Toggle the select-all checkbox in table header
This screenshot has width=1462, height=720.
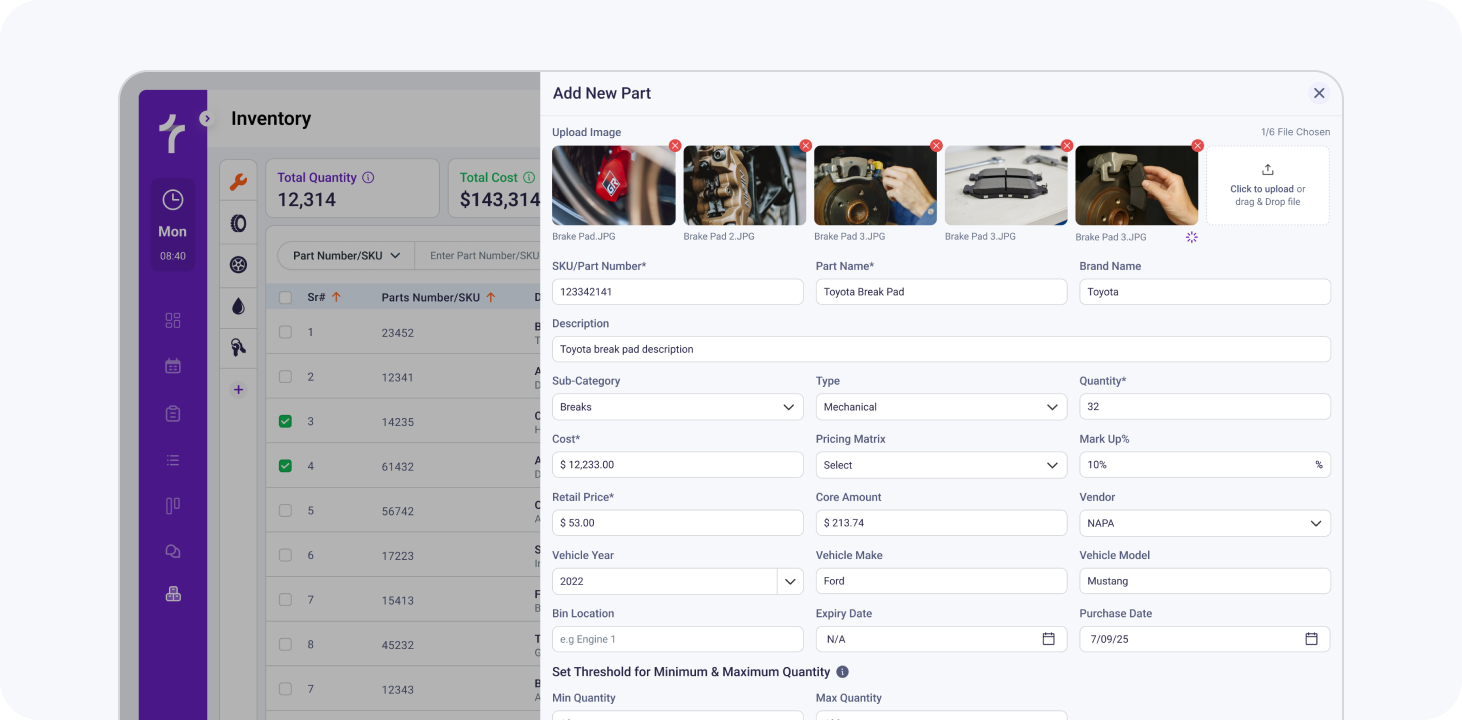(285, 297)
